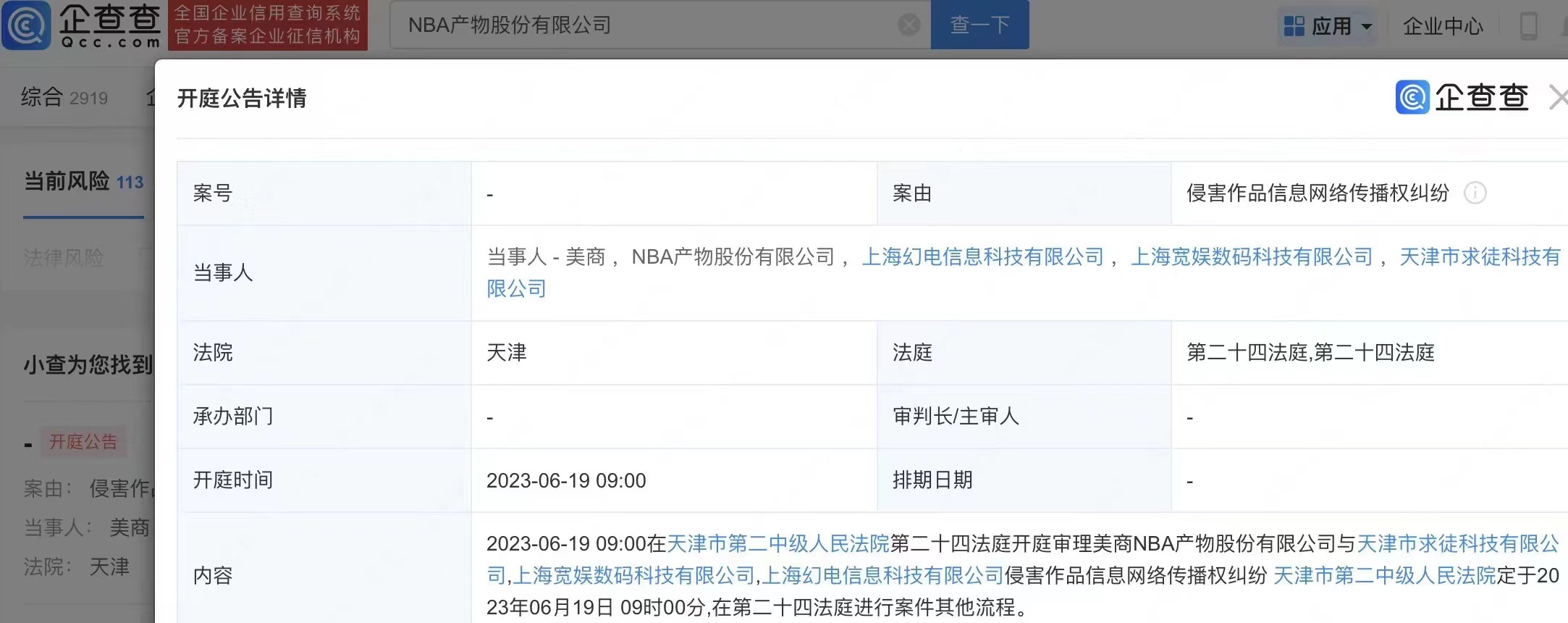Click the 2023-06-19 09:00 开庭时间 value
The width and height of the screenshot is (1568, 623).
(566, 480)
